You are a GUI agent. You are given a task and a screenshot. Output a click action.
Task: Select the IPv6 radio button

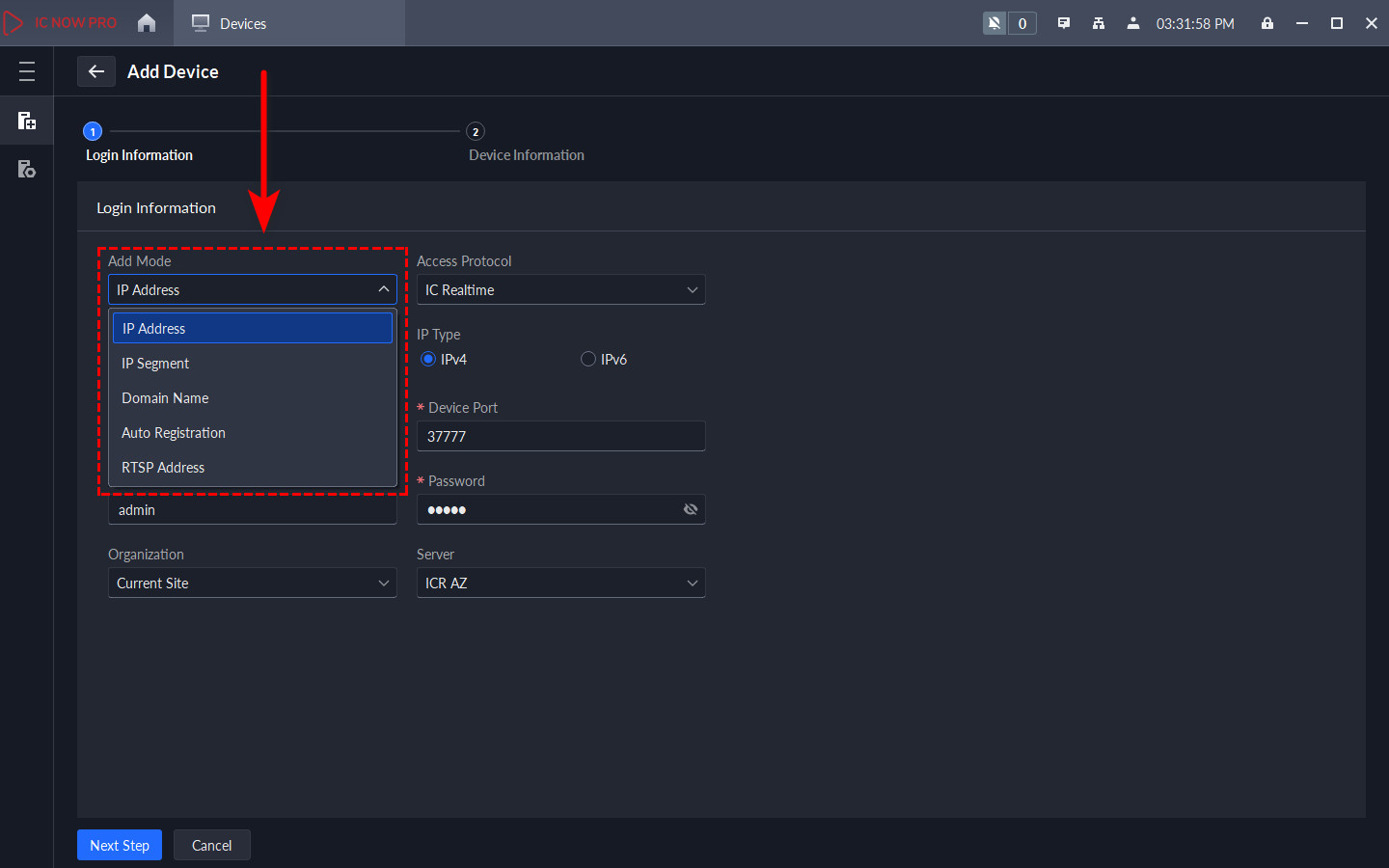tap(588, 359)
